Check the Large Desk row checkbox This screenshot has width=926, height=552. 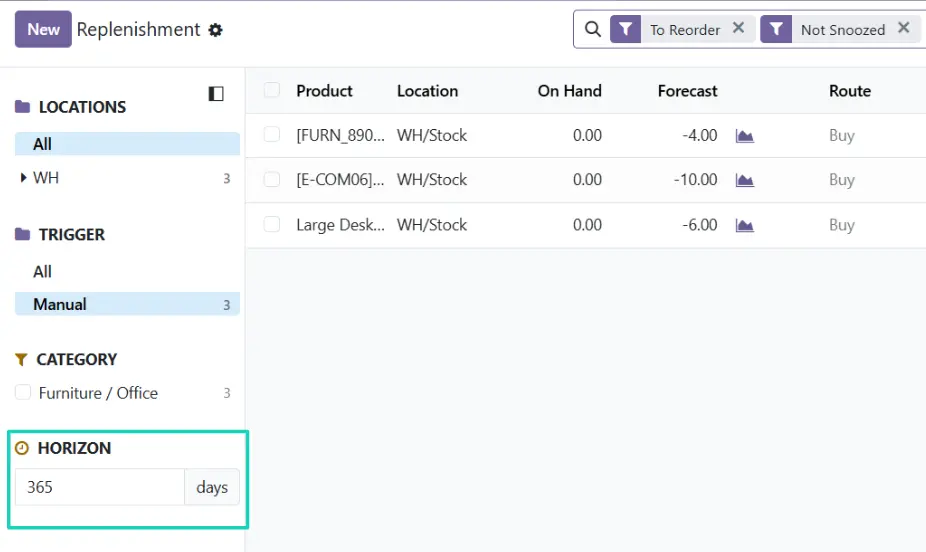(x=272, y=225)
